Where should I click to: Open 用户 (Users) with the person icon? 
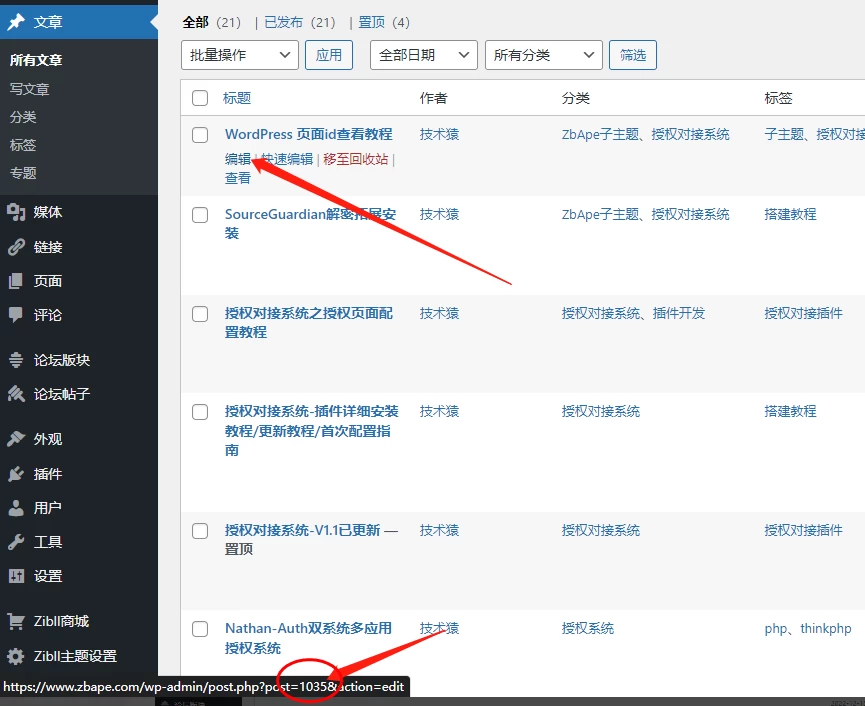pyautogui.click(x=18, y=507)
